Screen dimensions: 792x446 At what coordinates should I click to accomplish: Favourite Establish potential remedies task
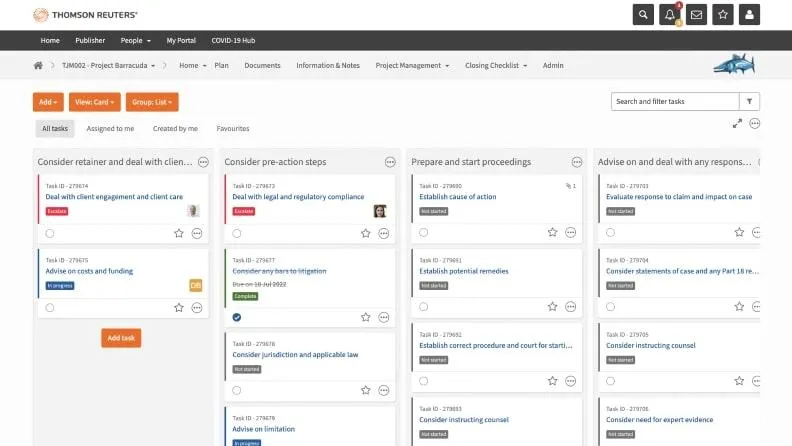pyautogui.click(x=553, y=307)
